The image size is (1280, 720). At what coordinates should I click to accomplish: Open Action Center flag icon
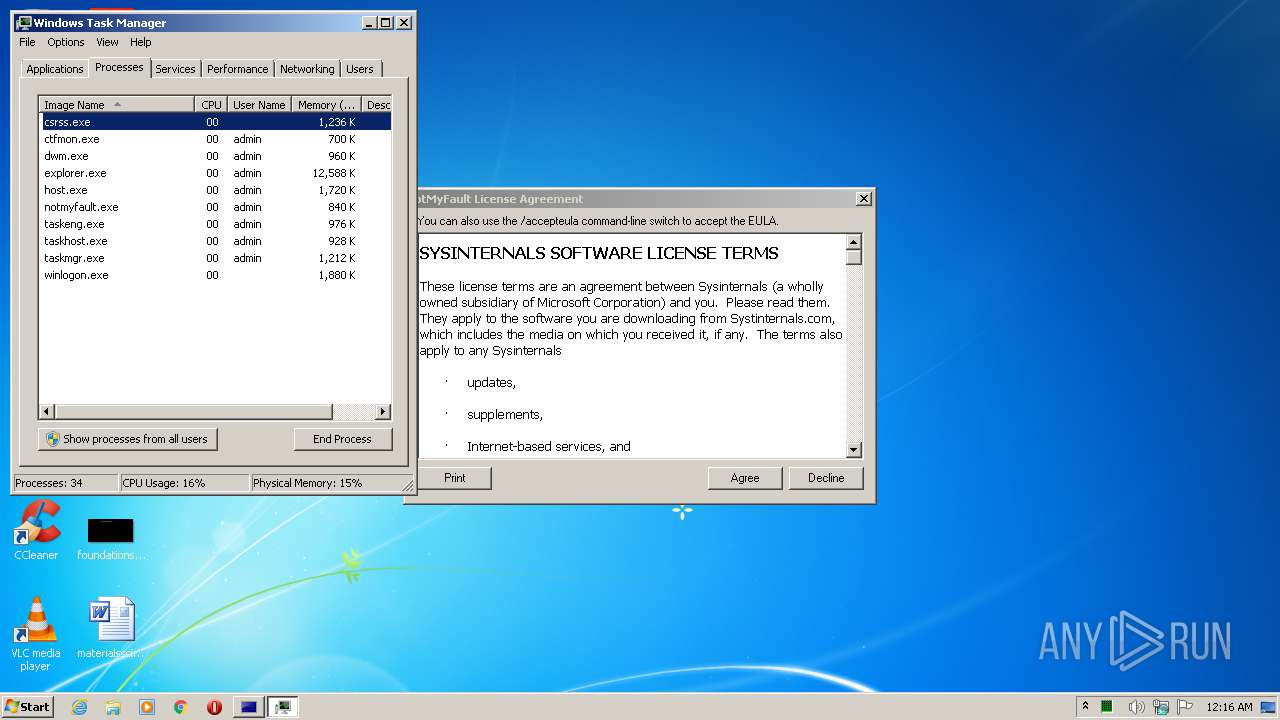click(1185, 707)
